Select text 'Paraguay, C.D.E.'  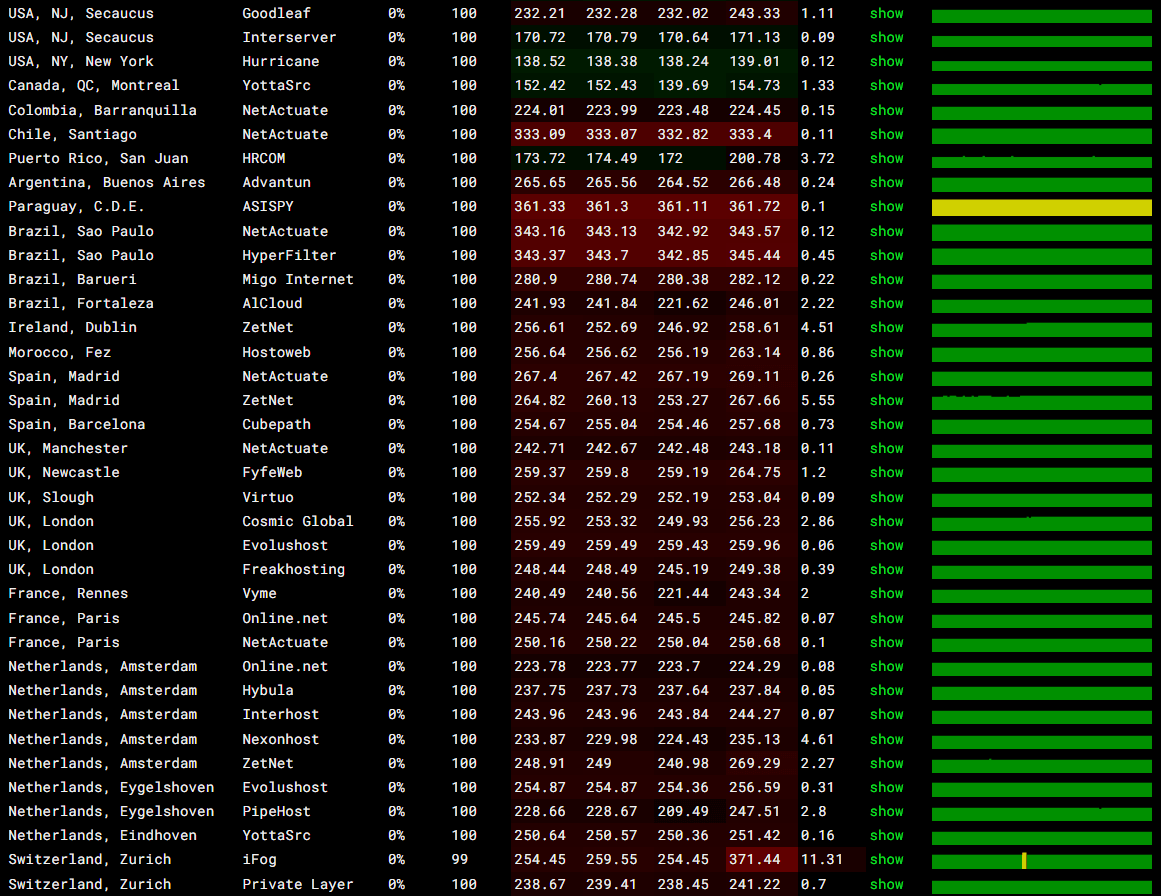pos(76,207)
